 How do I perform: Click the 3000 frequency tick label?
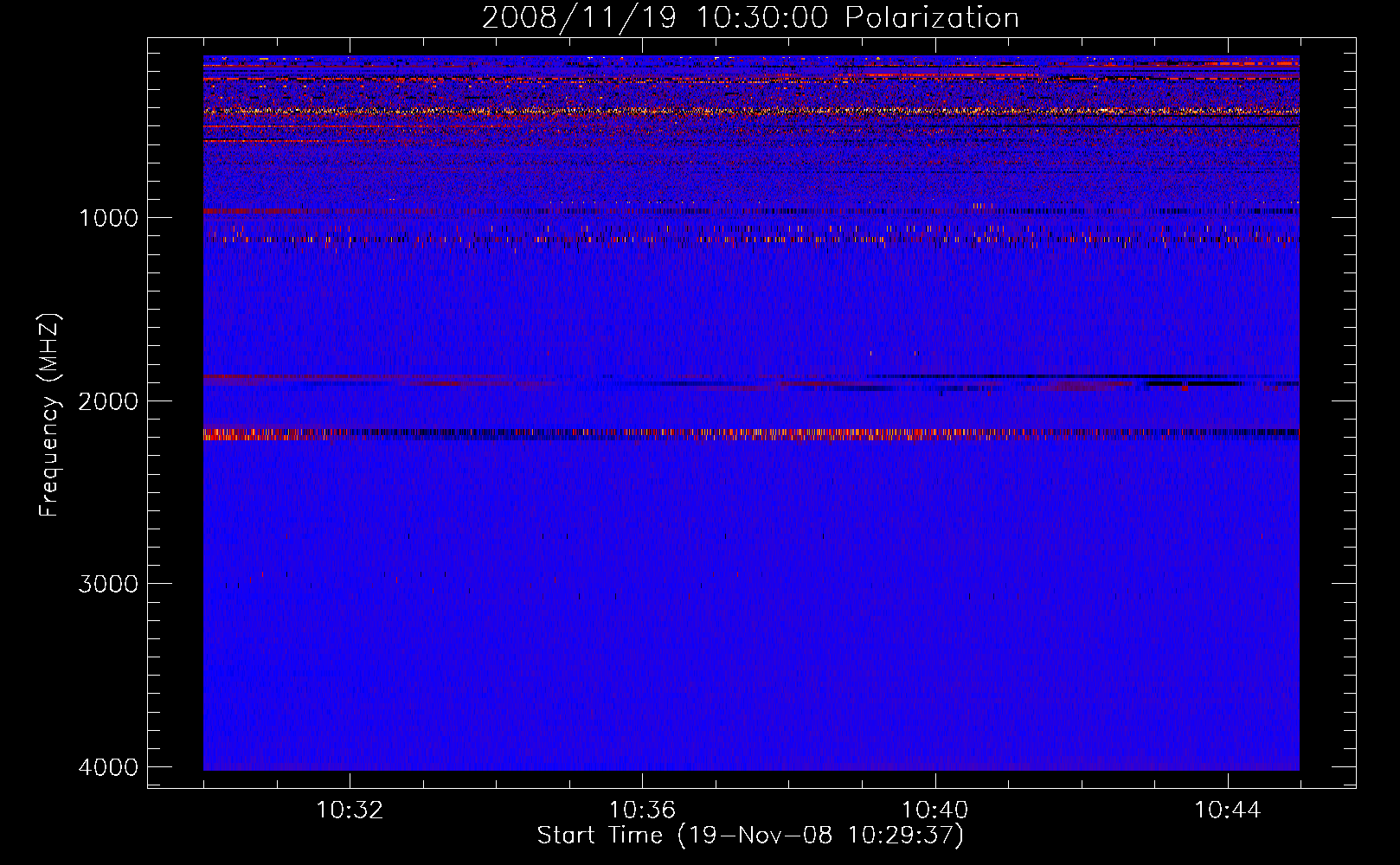(x=108, y=583)
